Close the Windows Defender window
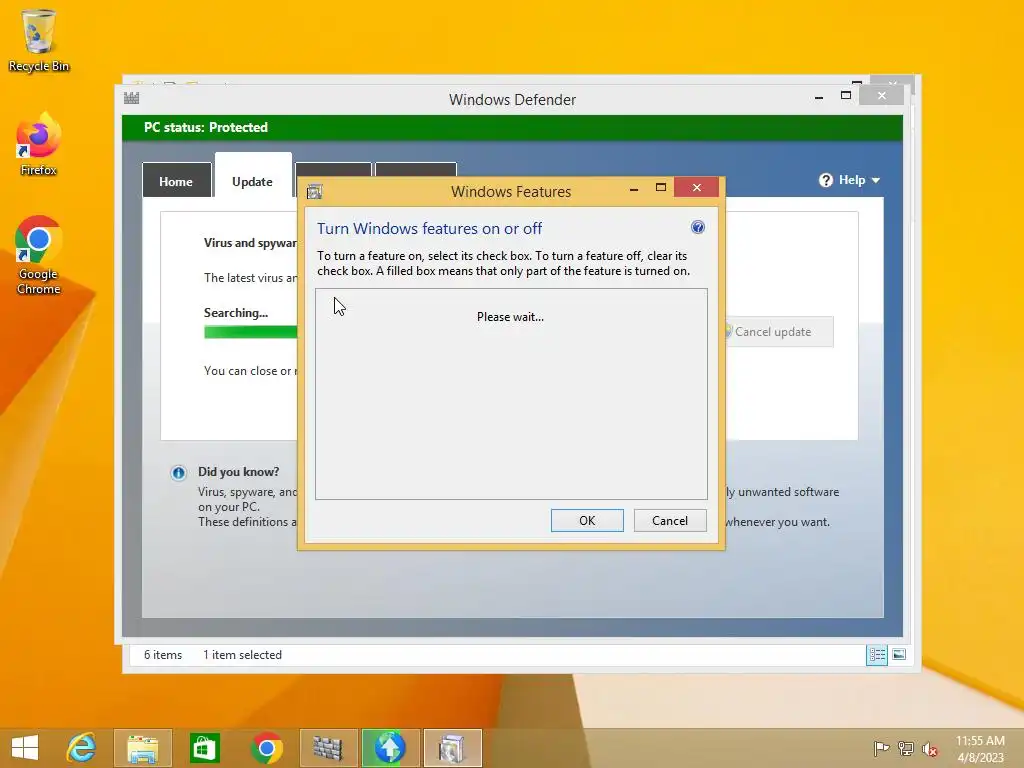Image resolution: width=1024 pixels, height=768 pixels. click(x=882, y=95)
